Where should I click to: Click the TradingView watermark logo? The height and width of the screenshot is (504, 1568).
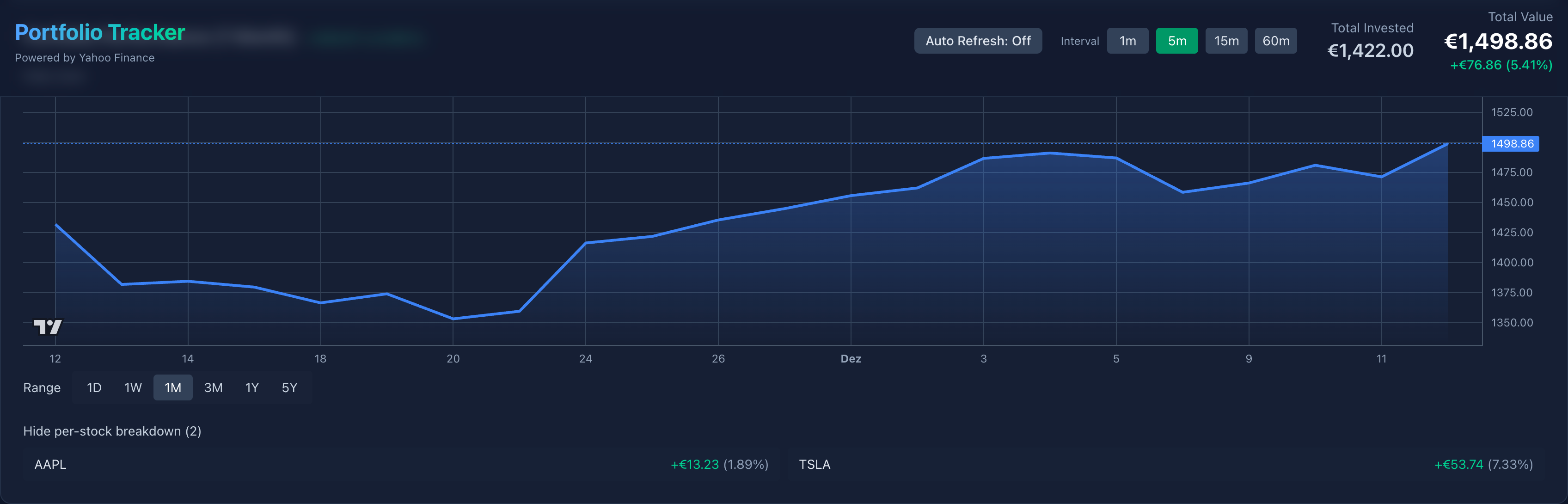tap(48, 327)
